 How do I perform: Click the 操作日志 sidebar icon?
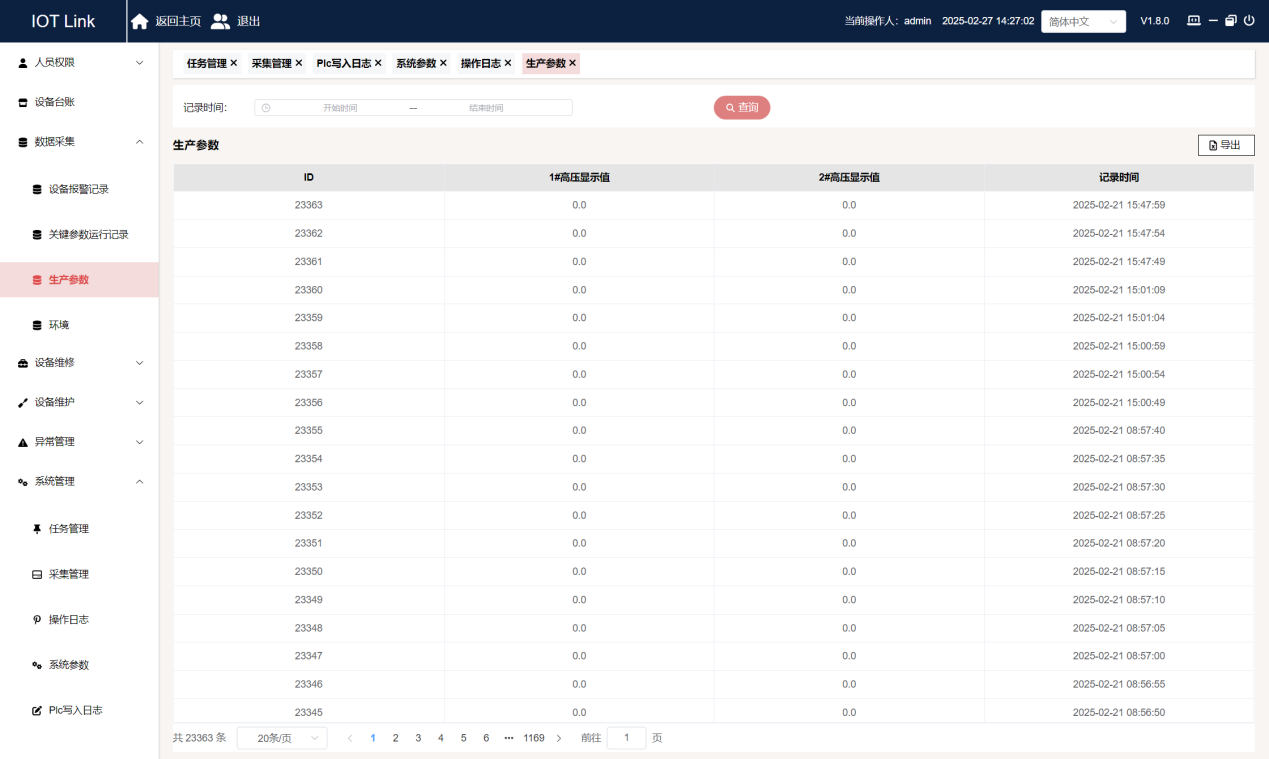[37, 620]
